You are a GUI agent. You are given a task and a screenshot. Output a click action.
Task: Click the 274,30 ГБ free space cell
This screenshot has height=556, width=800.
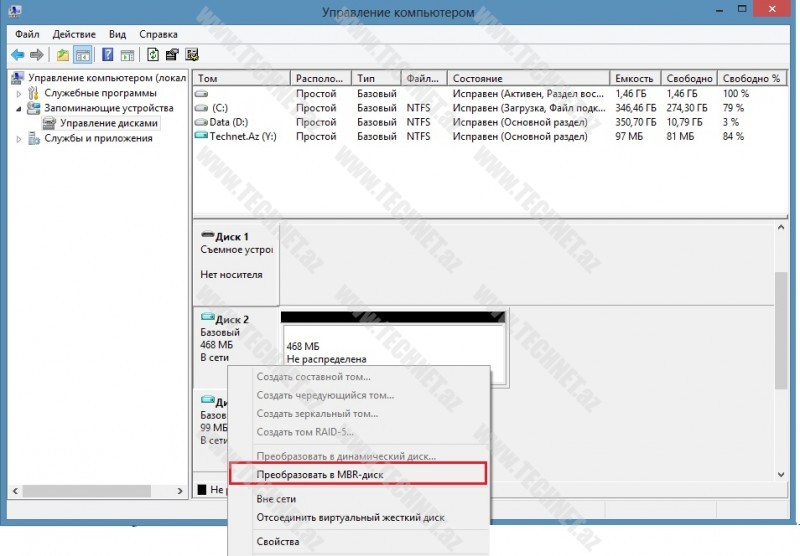tap(687, 108)
